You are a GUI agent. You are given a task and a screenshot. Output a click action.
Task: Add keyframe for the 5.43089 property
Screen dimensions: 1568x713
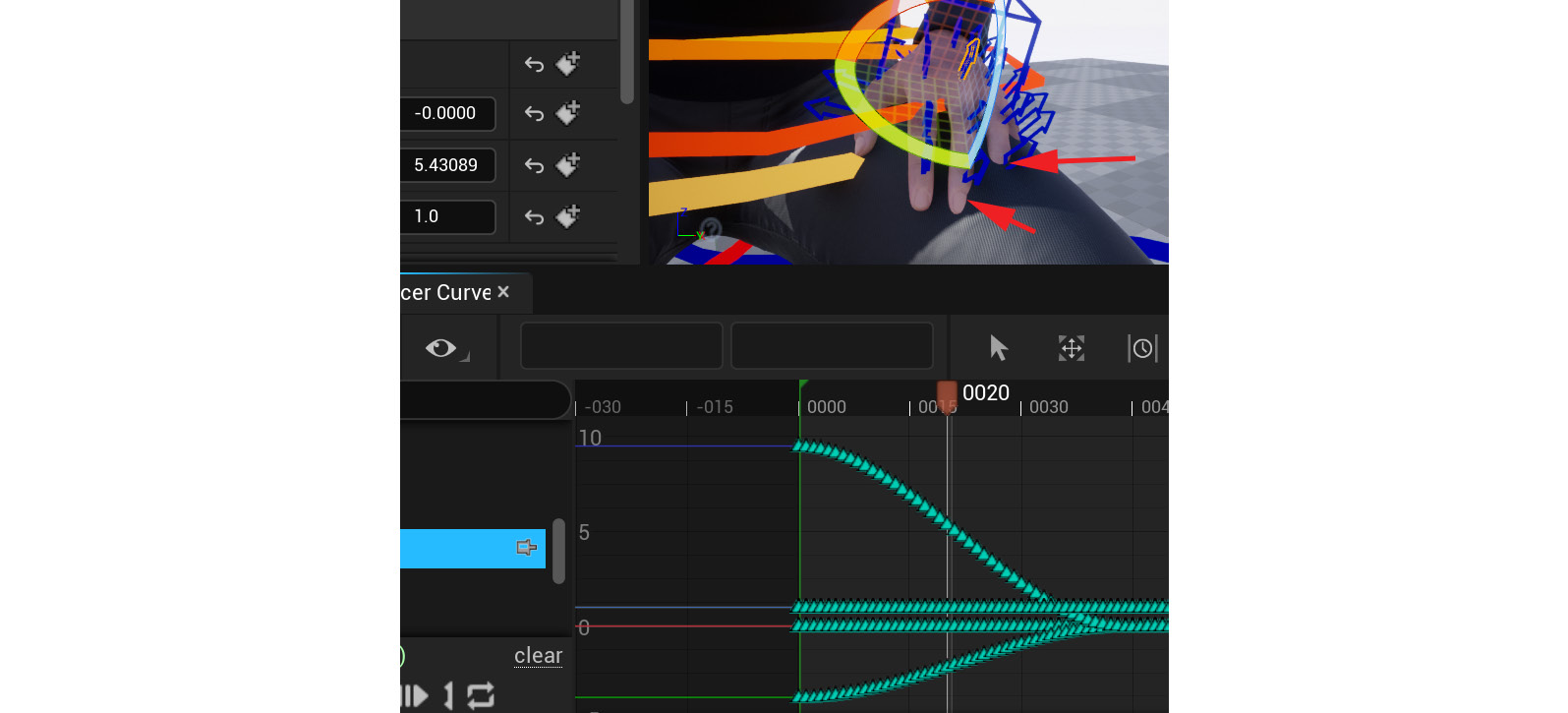(568, 165)
